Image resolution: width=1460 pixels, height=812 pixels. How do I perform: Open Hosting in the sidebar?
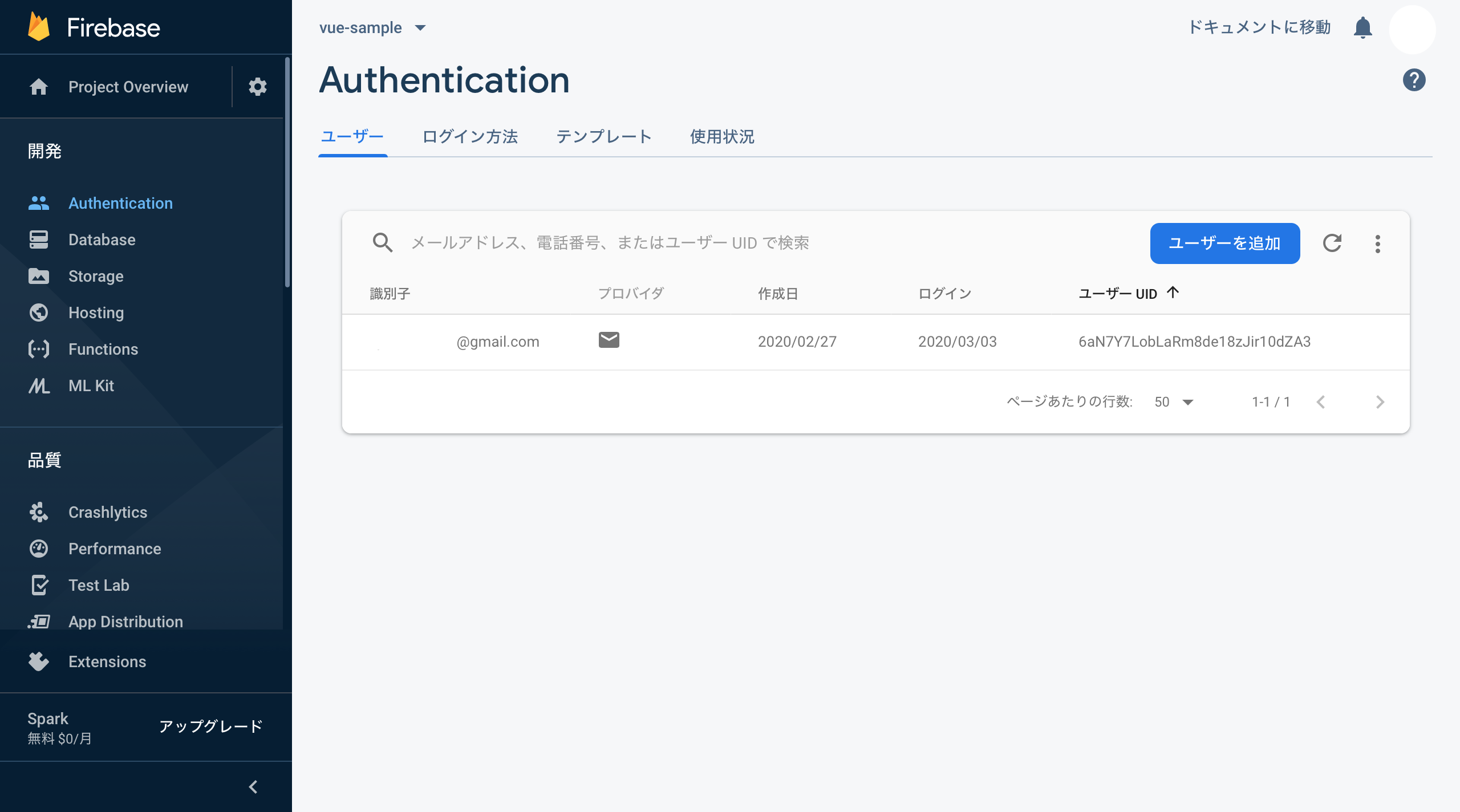(96, 312)
